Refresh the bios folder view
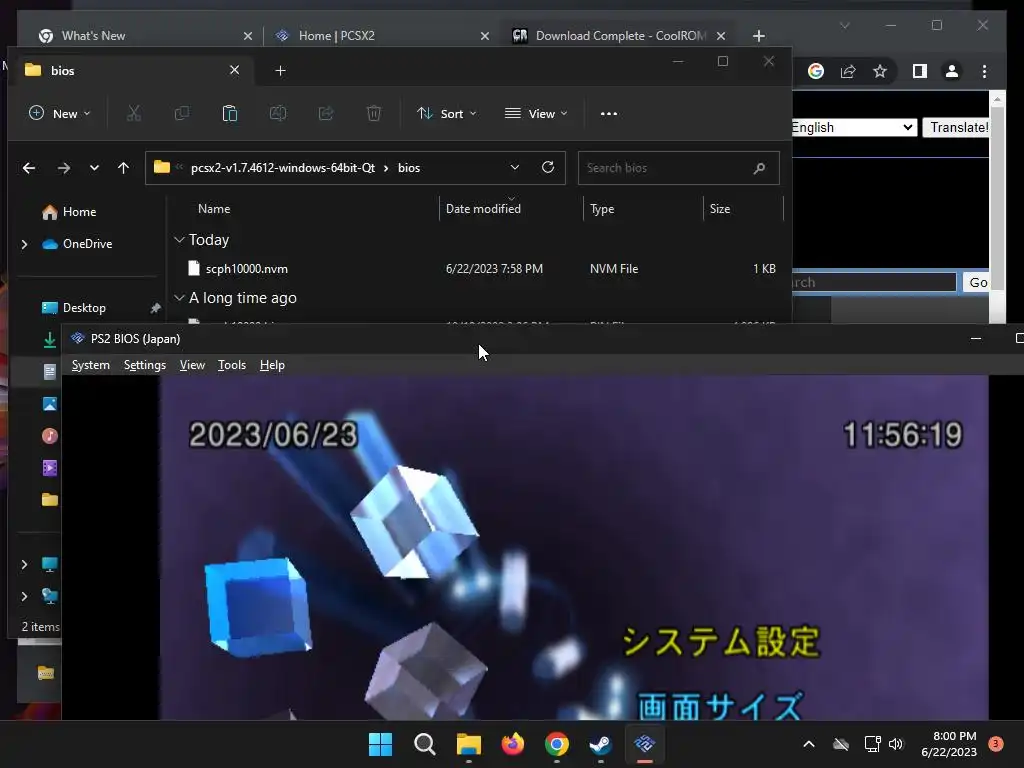Screen dimensions: 1024x768 click(548, 167)
